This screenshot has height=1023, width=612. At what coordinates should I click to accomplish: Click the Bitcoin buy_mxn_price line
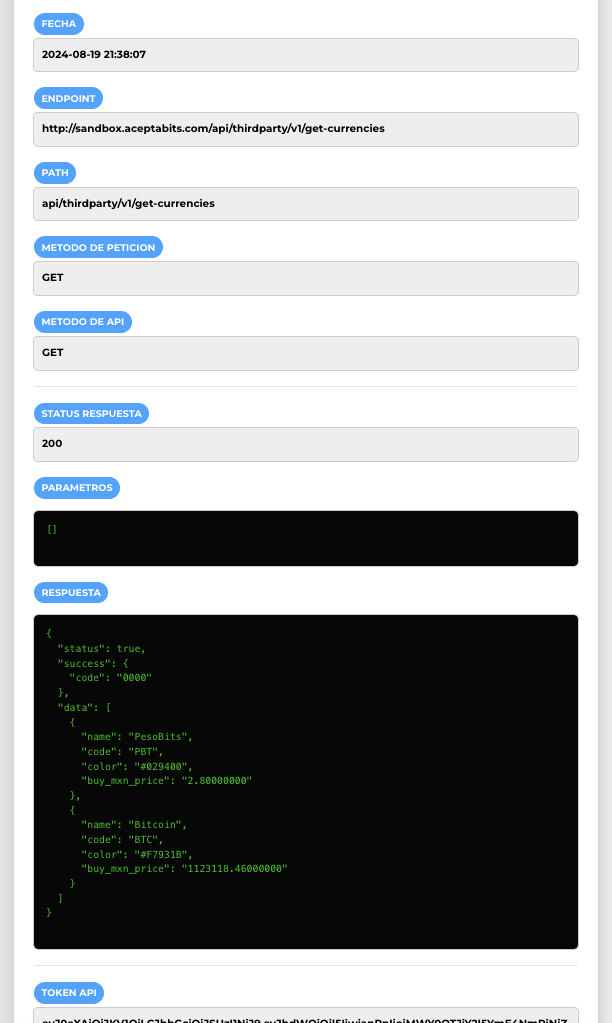184,869
